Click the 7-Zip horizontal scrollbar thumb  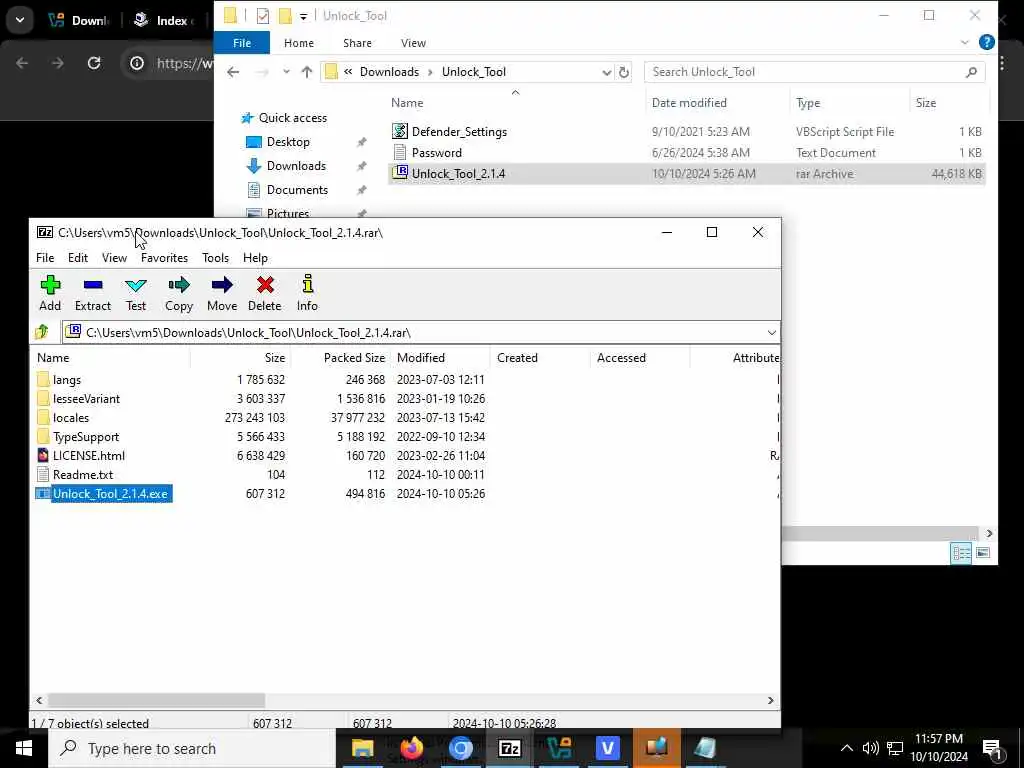pyautogui.click(x=156, y=700)
